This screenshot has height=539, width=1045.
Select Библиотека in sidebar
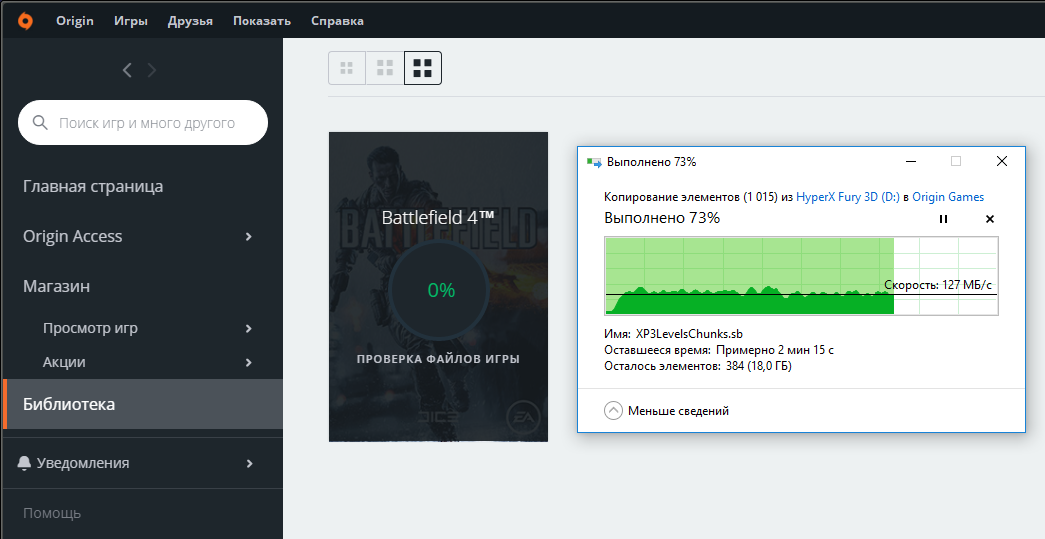(x=143, y=404)
